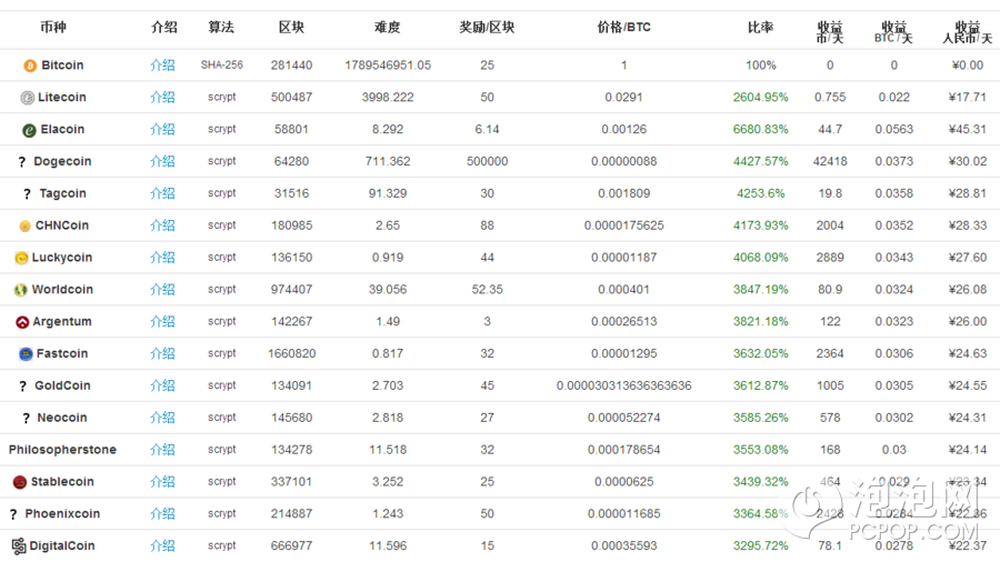Open the 介绍 link for Elacoin

click(x=162, y=129)
